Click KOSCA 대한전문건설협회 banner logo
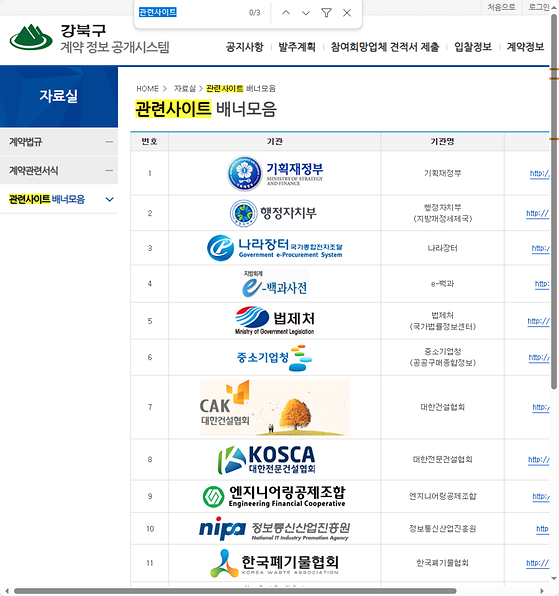559x596 pixels. pos(267,460)
